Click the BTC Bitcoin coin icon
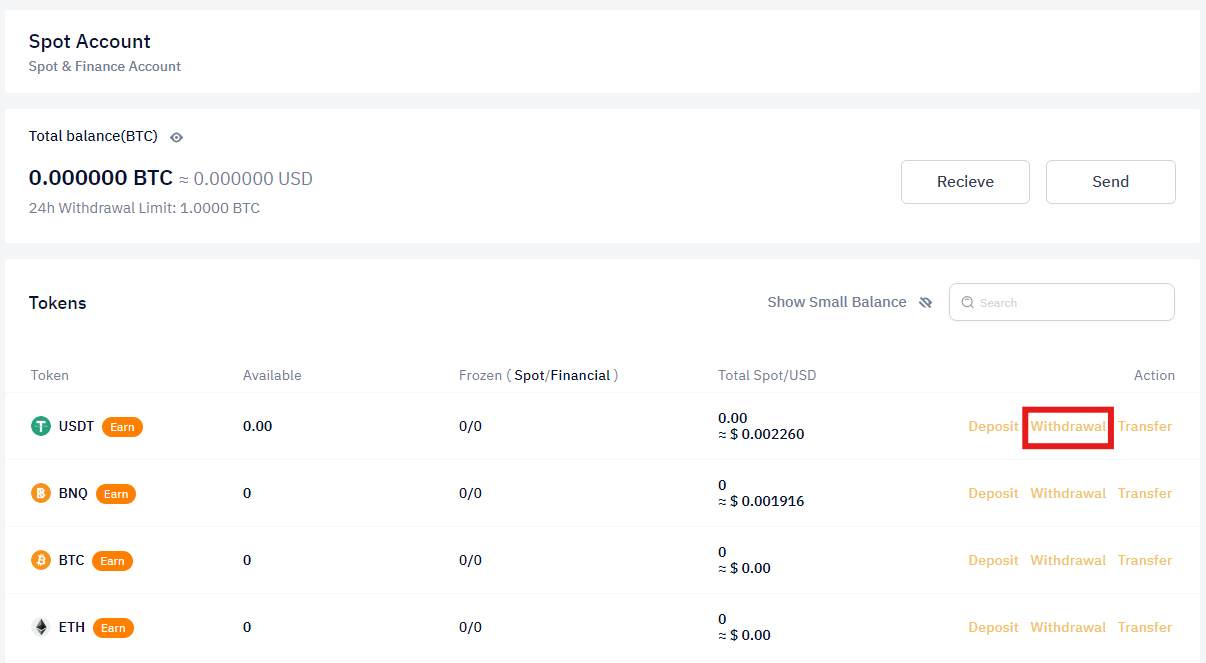Screen dimensions: 1206x663 pyautogui.click(x=41, y=561)
